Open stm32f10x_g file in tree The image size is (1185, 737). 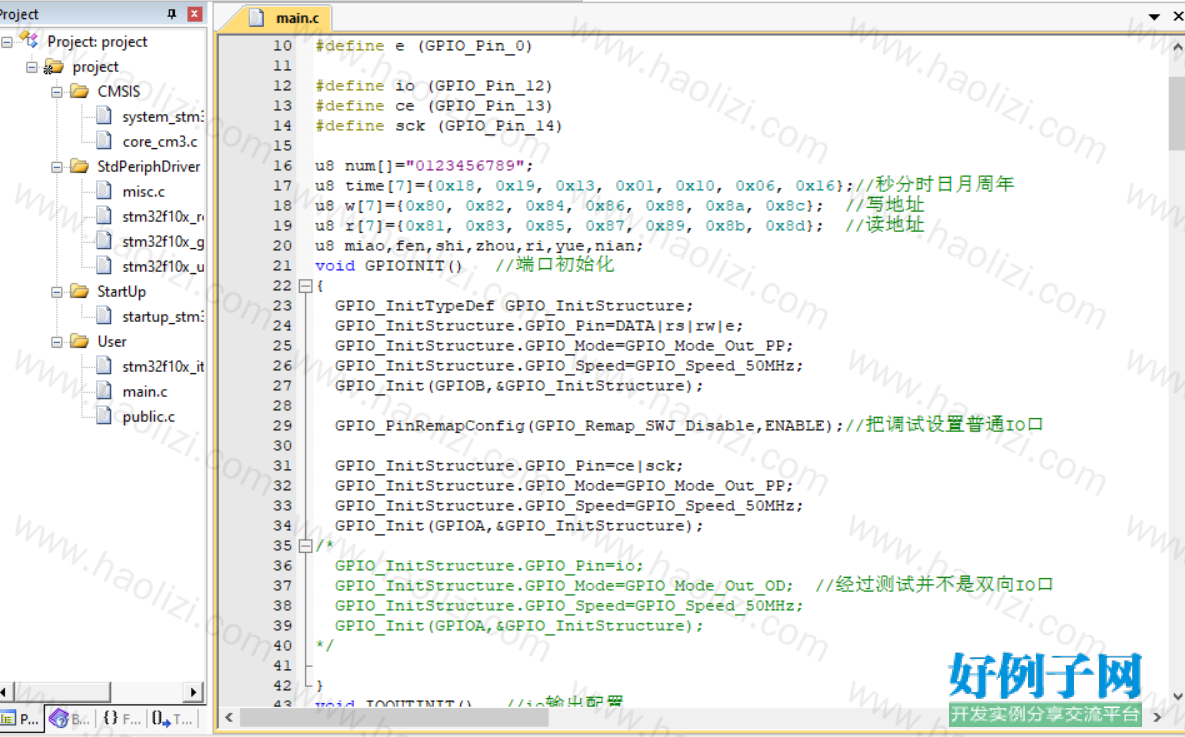coord(162,242)
